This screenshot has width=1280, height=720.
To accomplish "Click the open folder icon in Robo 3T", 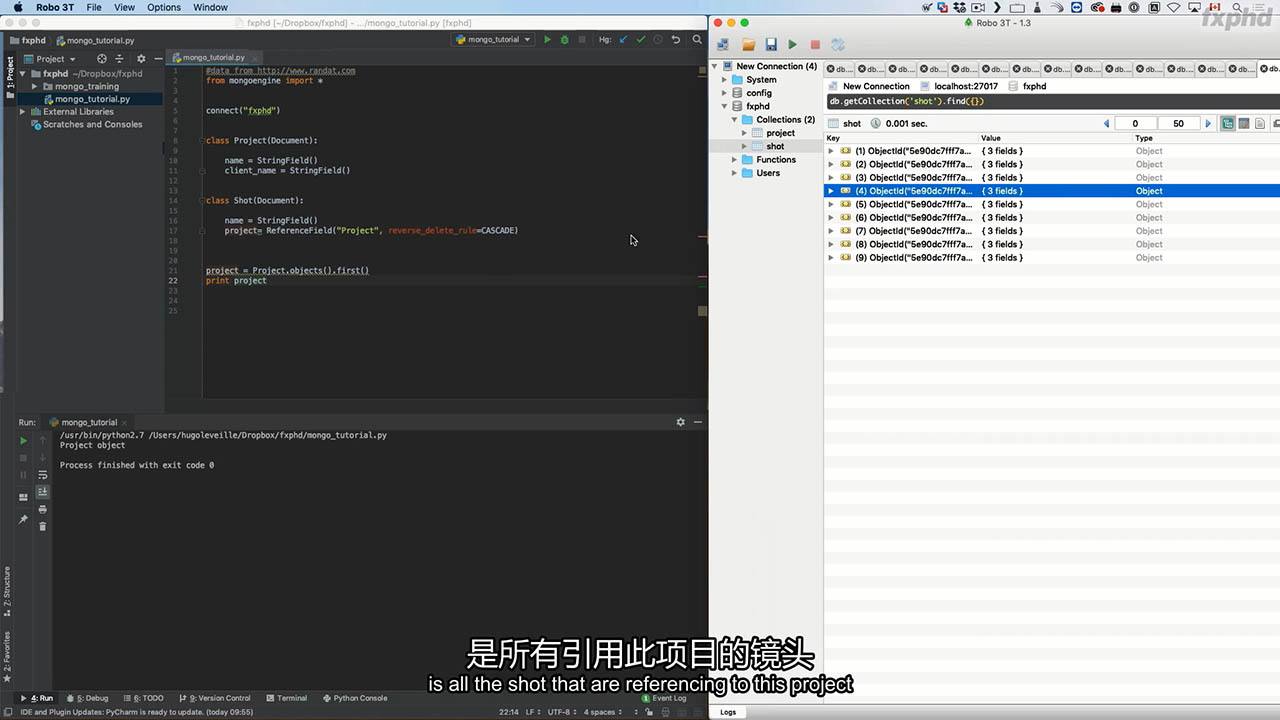I will (x=748, y=45).
